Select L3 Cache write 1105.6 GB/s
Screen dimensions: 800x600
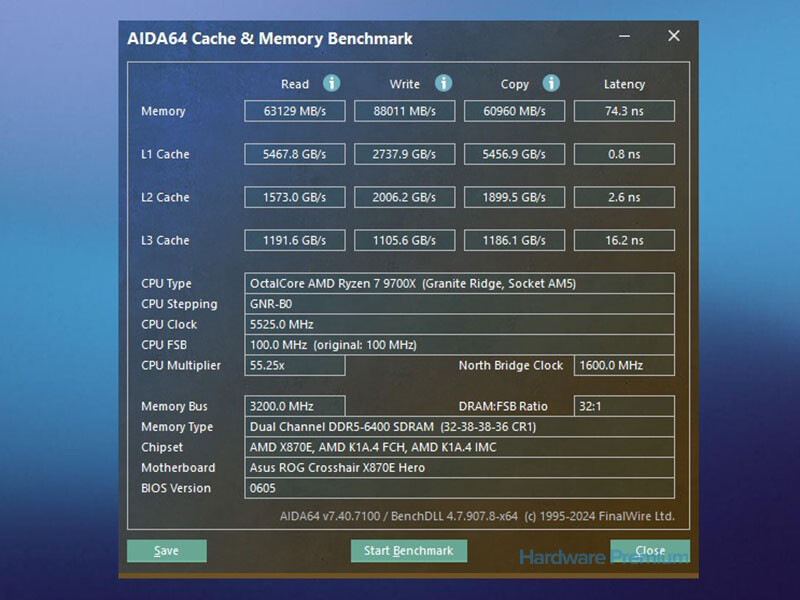pyautogui.click(x=405, y=240)
